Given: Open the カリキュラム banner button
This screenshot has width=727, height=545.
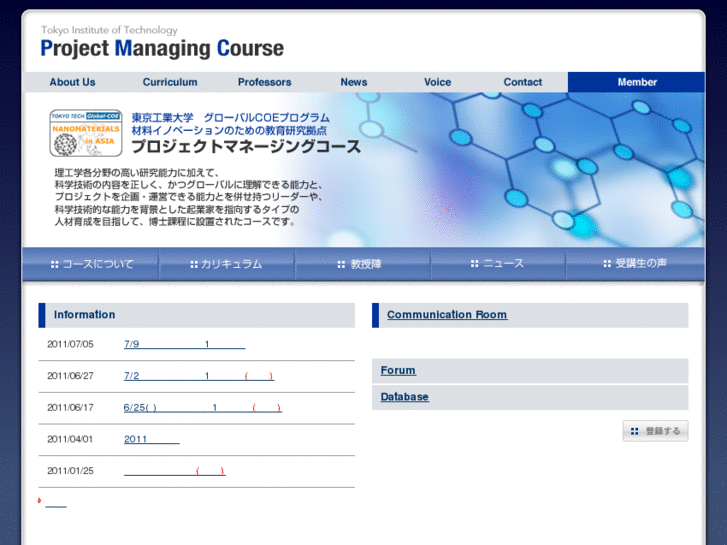Looking at the screenshot, I should pos(227,264).
